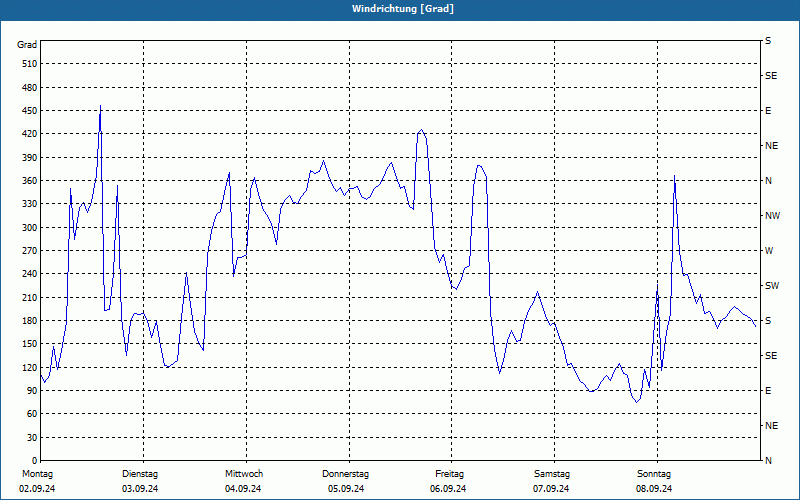Click the "Dienstag" day label
This screenshot has height=500, width=800.
(x=140, y=474)
